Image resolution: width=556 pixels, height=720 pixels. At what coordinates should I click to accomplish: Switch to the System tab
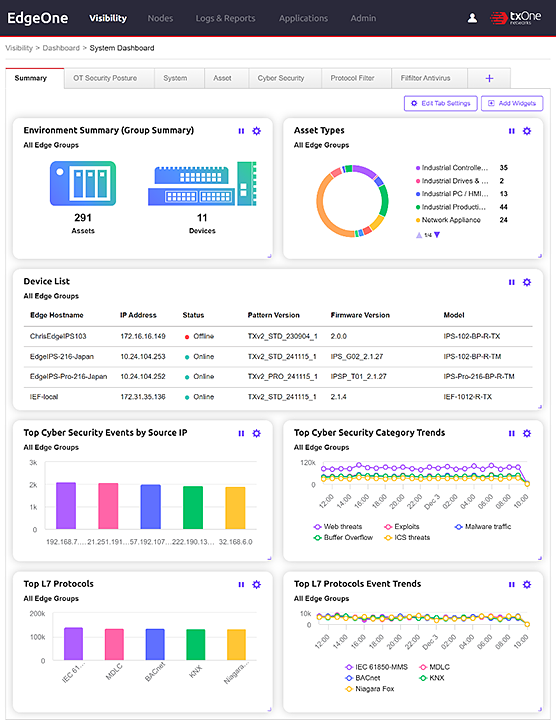(179, 79)
